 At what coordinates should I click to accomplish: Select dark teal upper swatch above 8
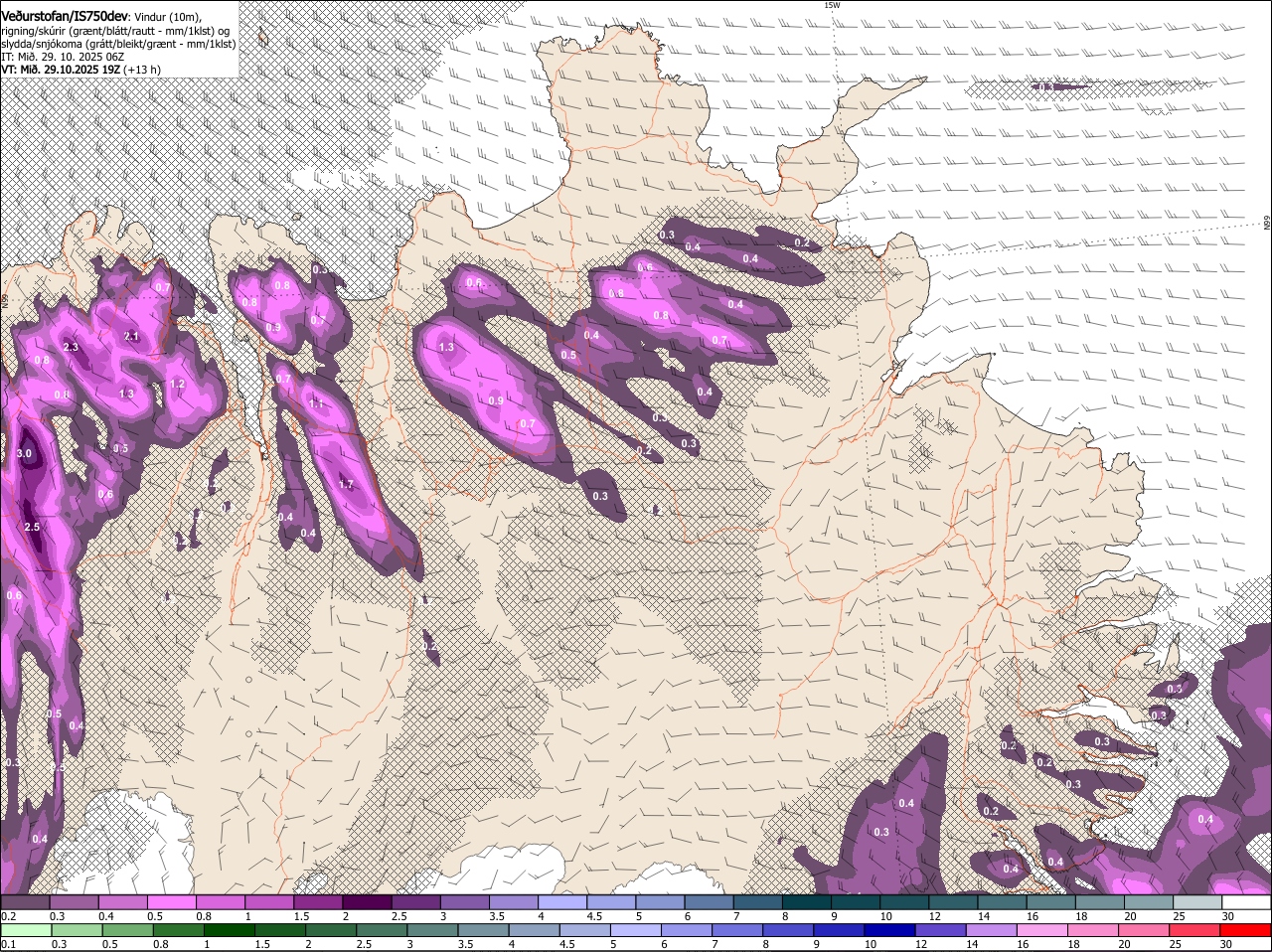[806, 902]
